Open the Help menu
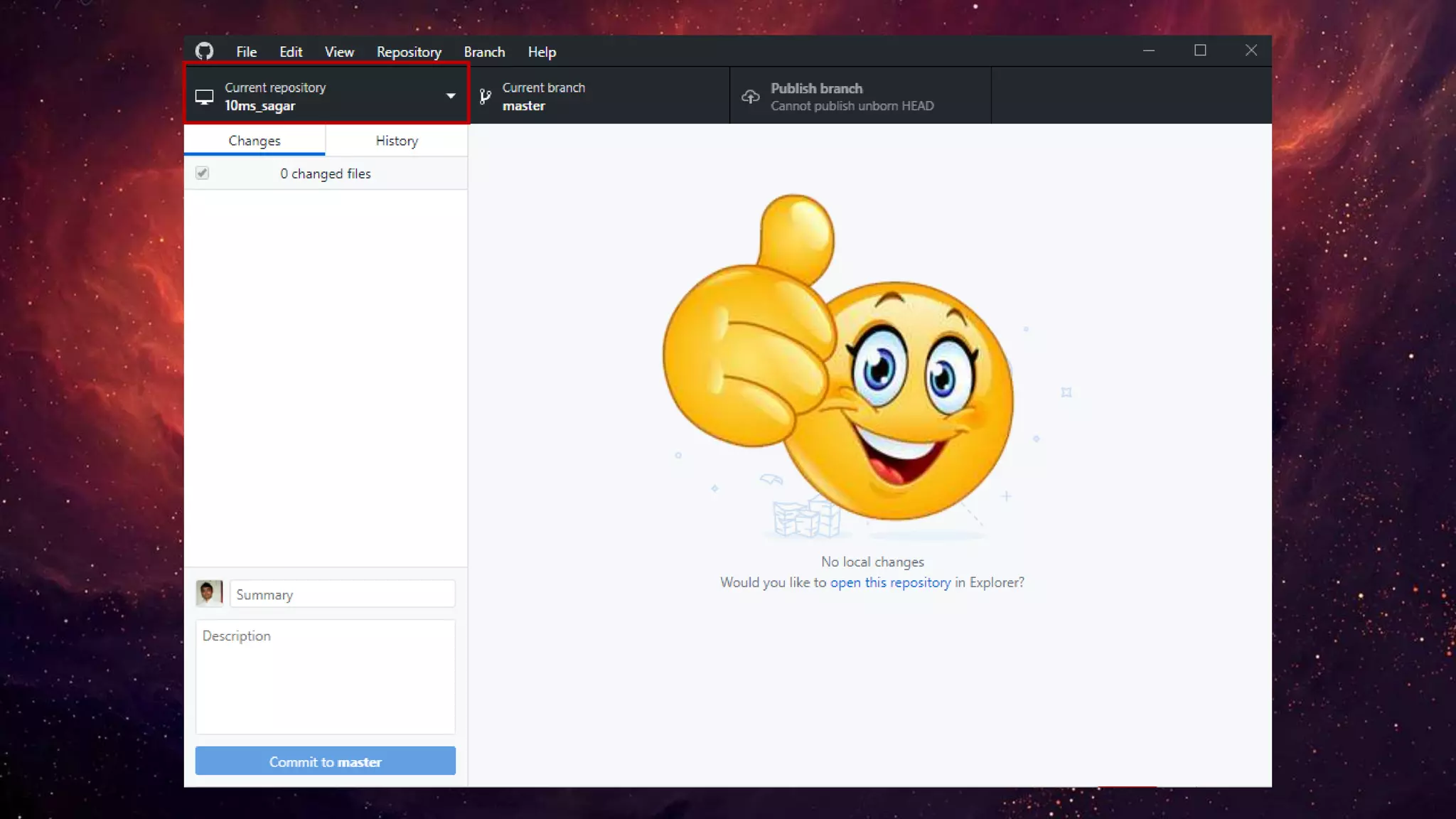This screenshot has height=819, width=1456. [542, 52]
